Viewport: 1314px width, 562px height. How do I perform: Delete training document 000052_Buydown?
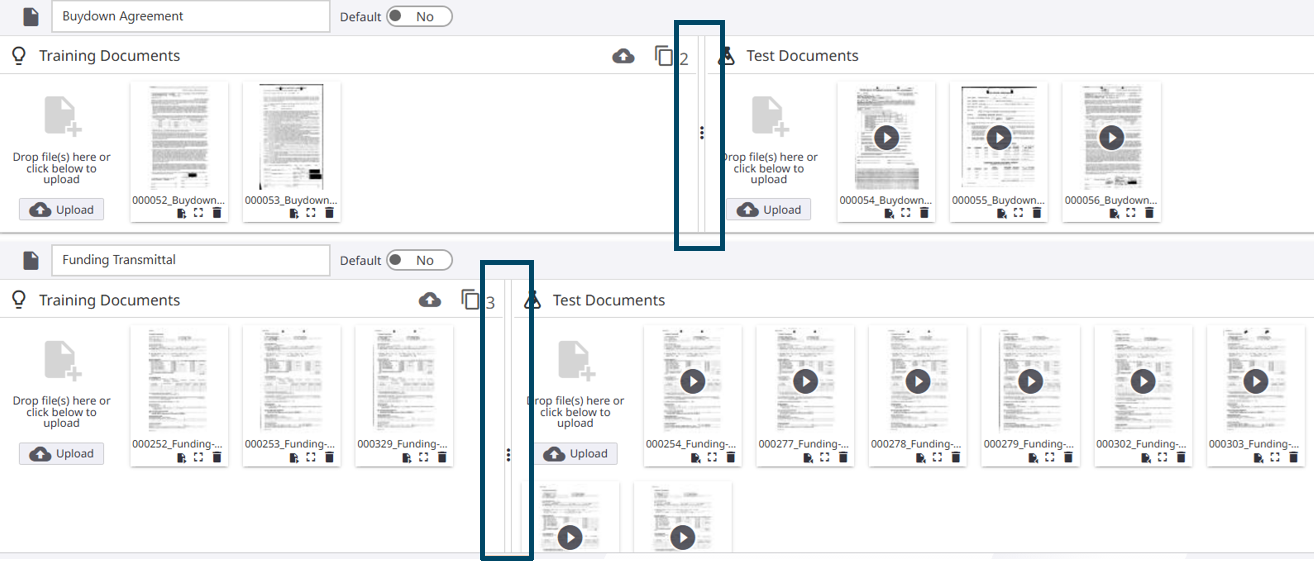coord(217,213)
